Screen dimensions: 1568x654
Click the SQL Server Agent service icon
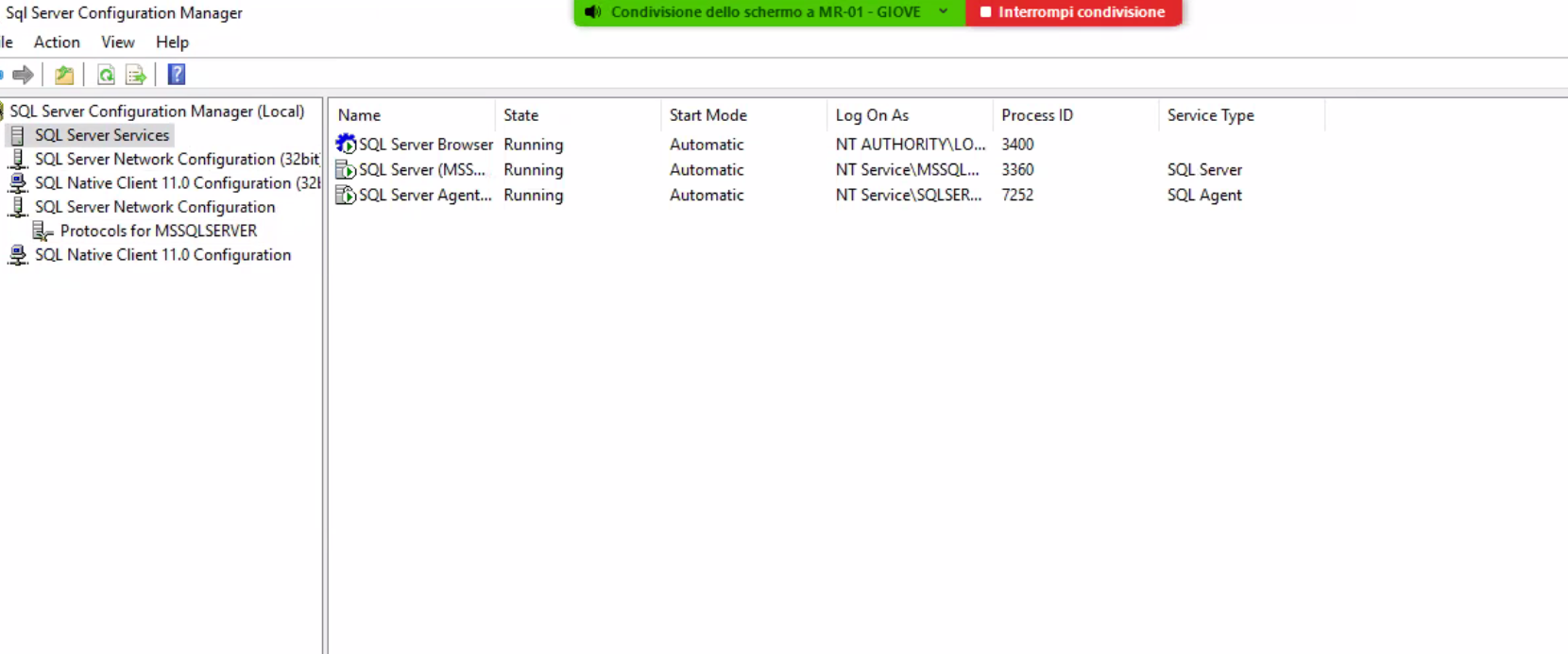[x=346, y=195]
